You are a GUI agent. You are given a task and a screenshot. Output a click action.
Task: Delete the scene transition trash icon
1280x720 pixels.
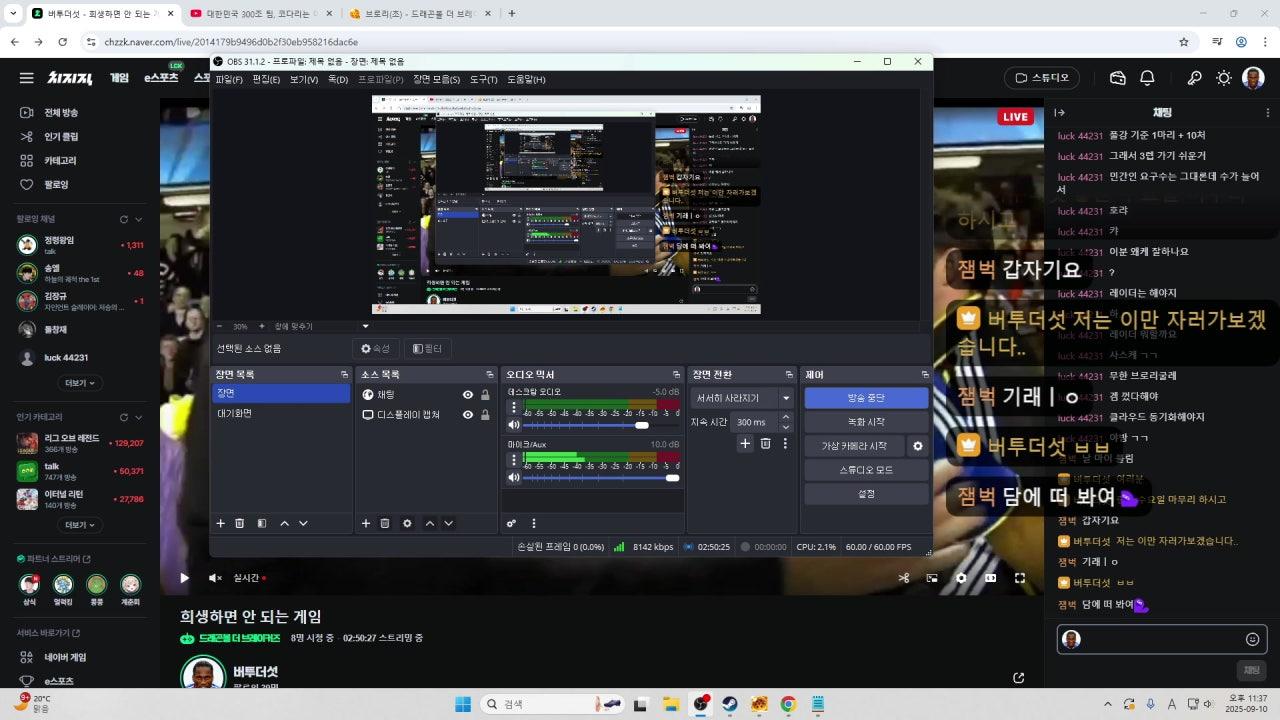(765, 443)
